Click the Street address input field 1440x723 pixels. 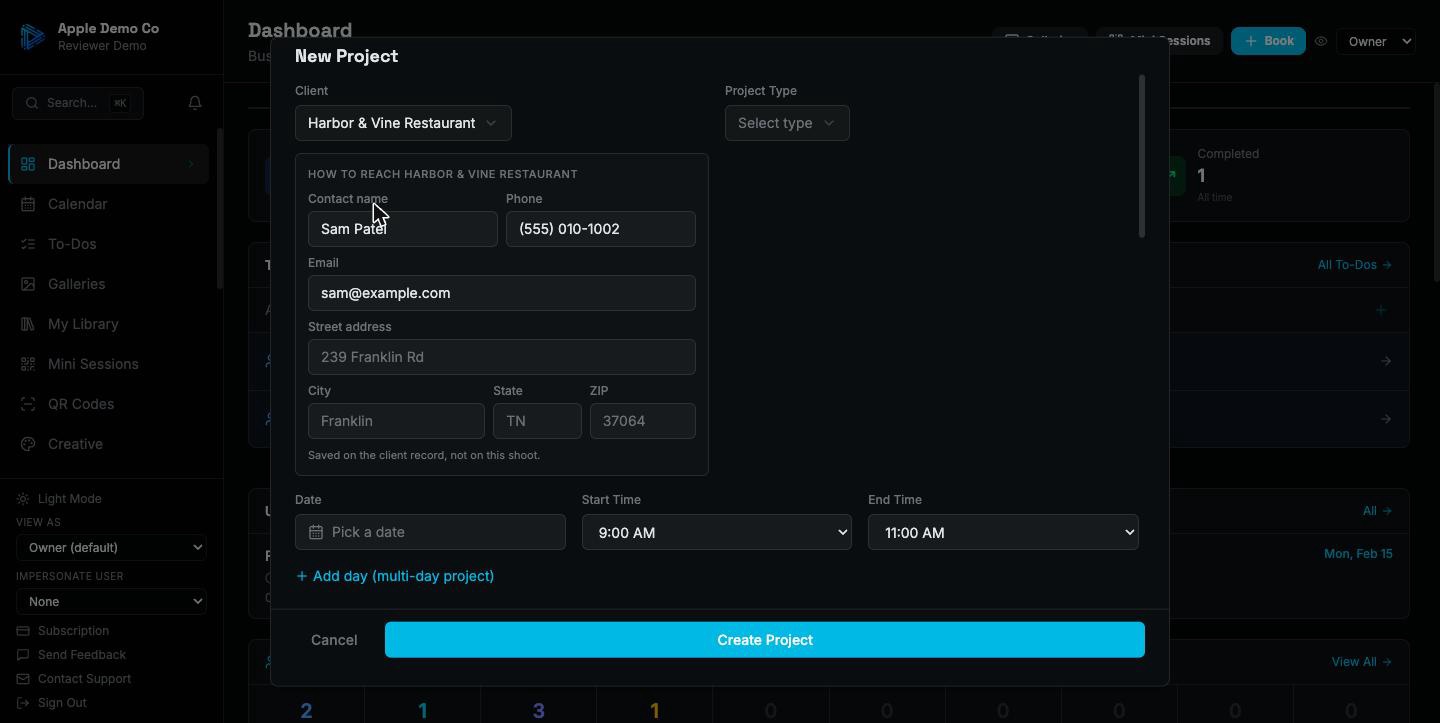[x=502, y=357]
